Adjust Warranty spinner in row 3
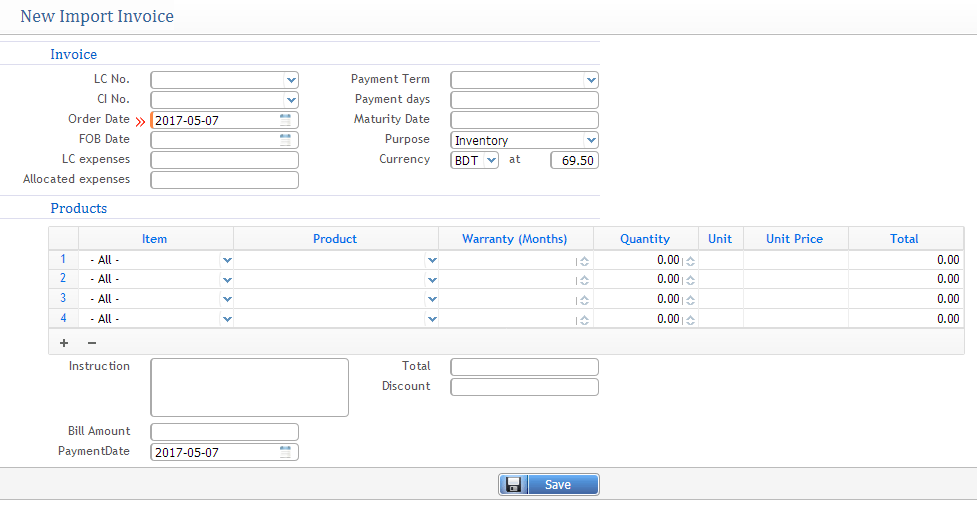Screen dimensions: 977x518 tap(584, 300)
